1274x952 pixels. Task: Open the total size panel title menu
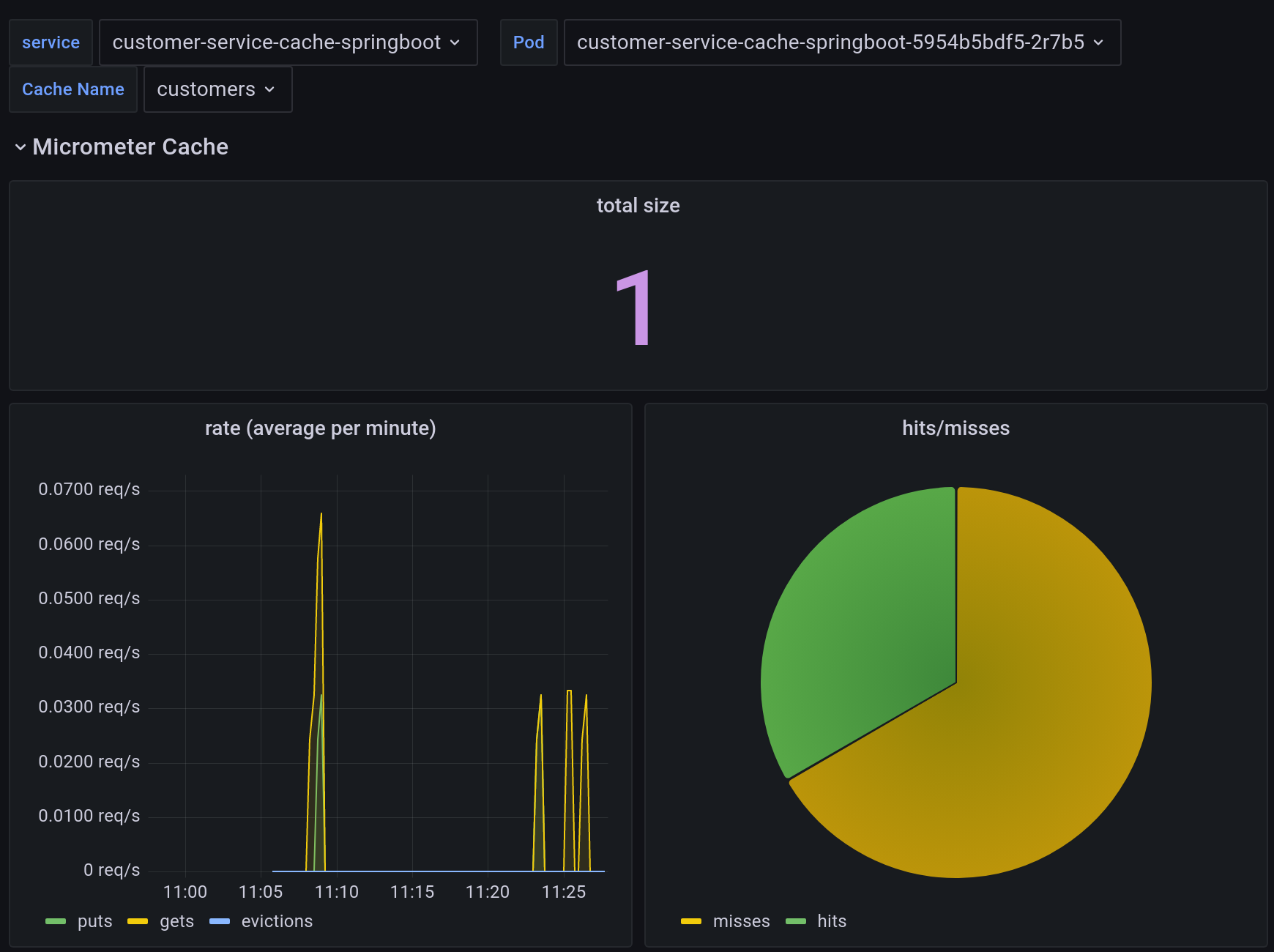coord(638,206)
